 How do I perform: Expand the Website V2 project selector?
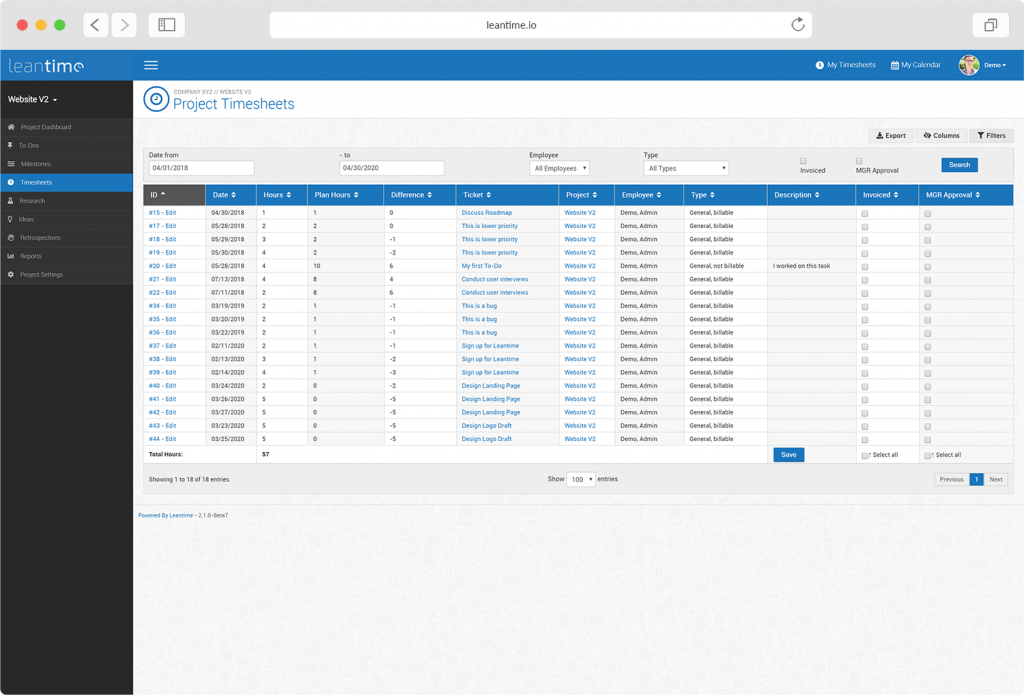click(x=33, y=99)
